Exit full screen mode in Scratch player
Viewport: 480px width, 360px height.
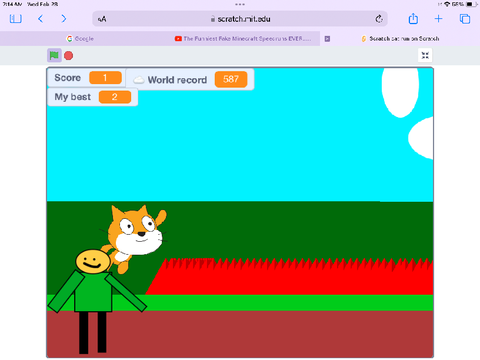click(425, 55)
